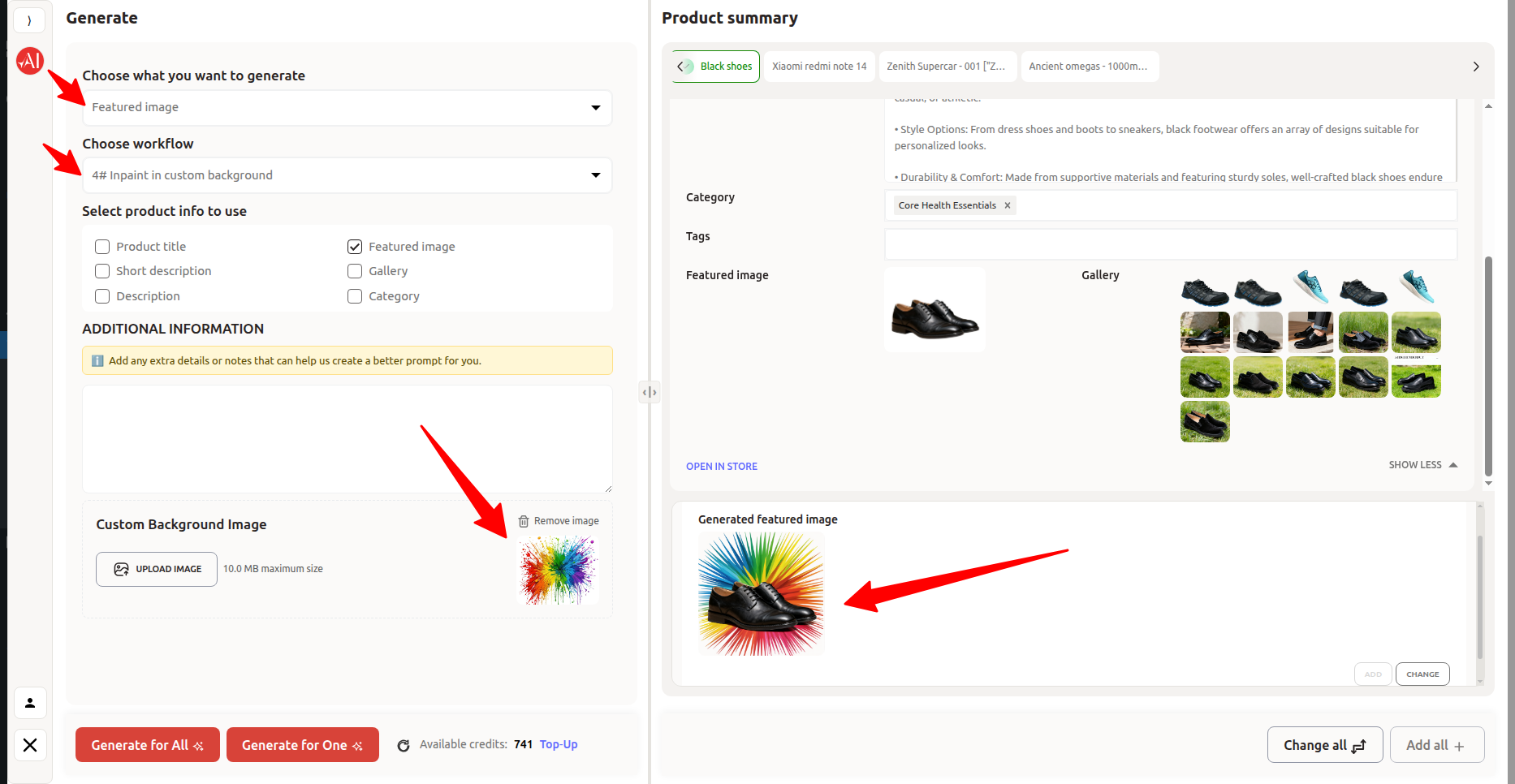Click the panel resize splitter handle

650,392
